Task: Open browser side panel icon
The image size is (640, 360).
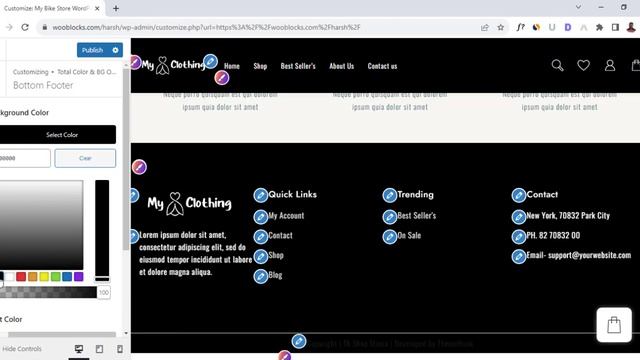Action: [x=615, y=27]
